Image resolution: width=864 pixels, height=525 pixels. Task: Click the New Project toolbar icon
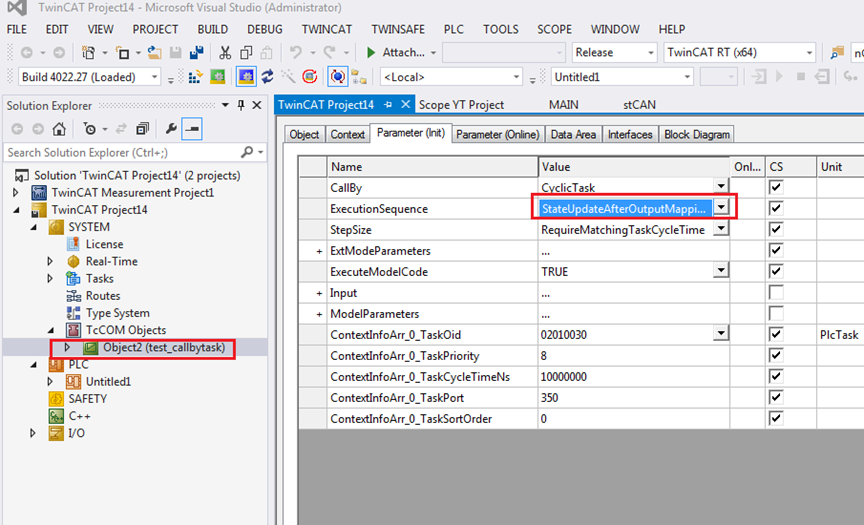[88, 53]
